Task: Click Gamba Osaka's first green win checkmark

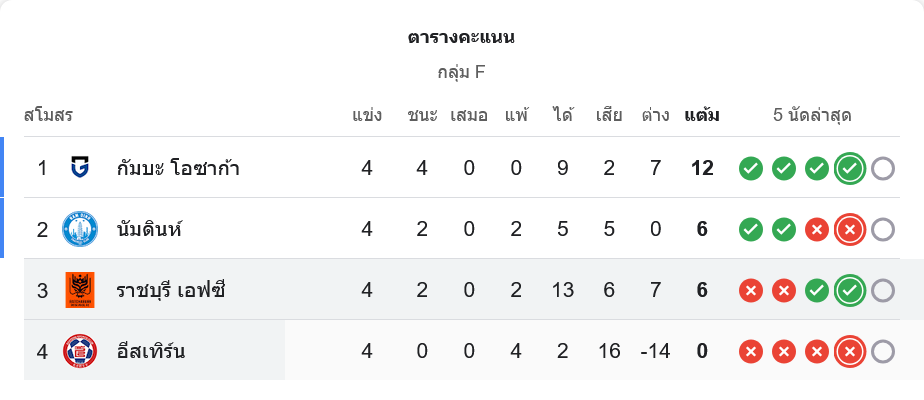Action: (x=751, y=168)
